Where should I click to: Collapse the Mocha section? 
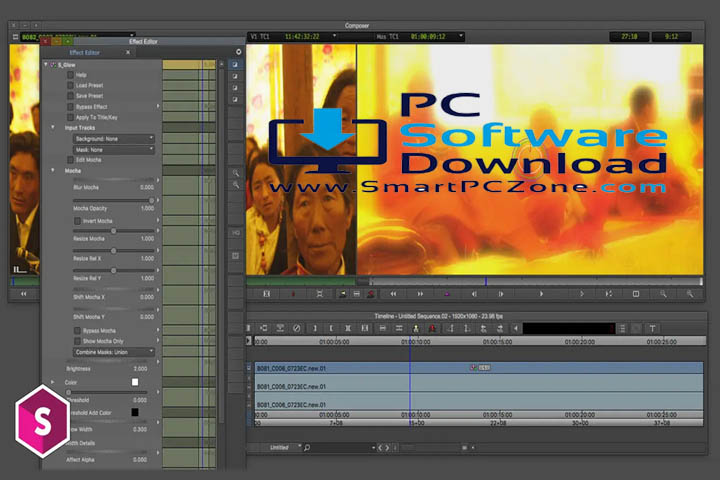tap(53, 170)
